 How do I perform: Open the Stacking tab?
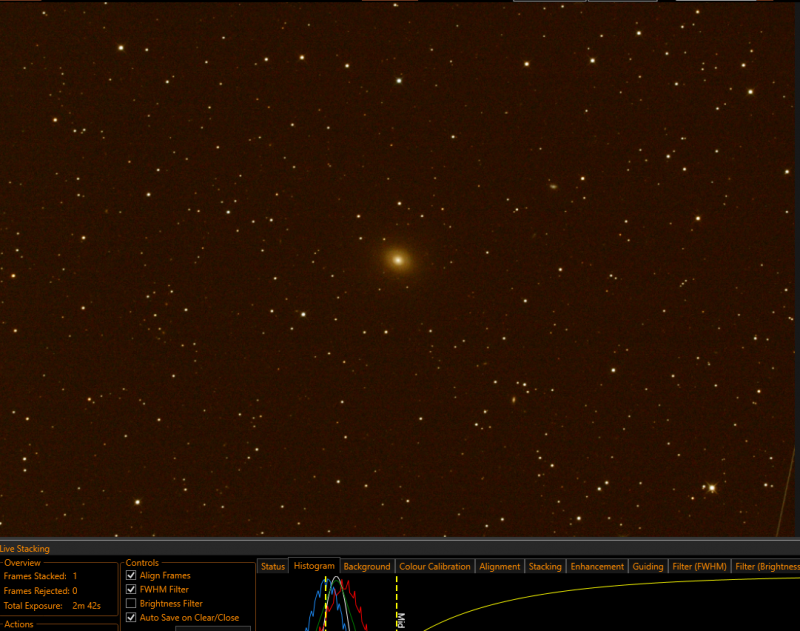tap(545, 566)
